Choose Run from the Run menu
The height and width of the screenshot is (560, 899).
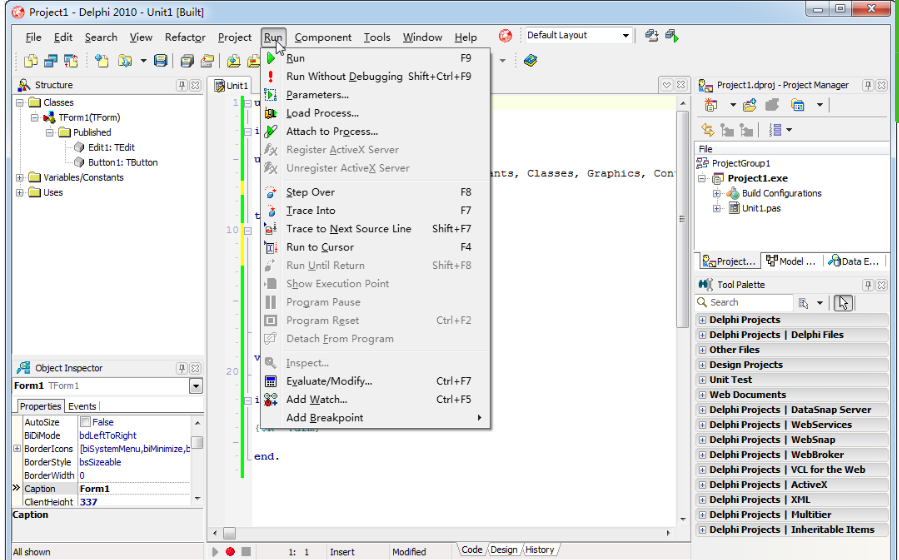pyautogui.click(x=376, y=58)
